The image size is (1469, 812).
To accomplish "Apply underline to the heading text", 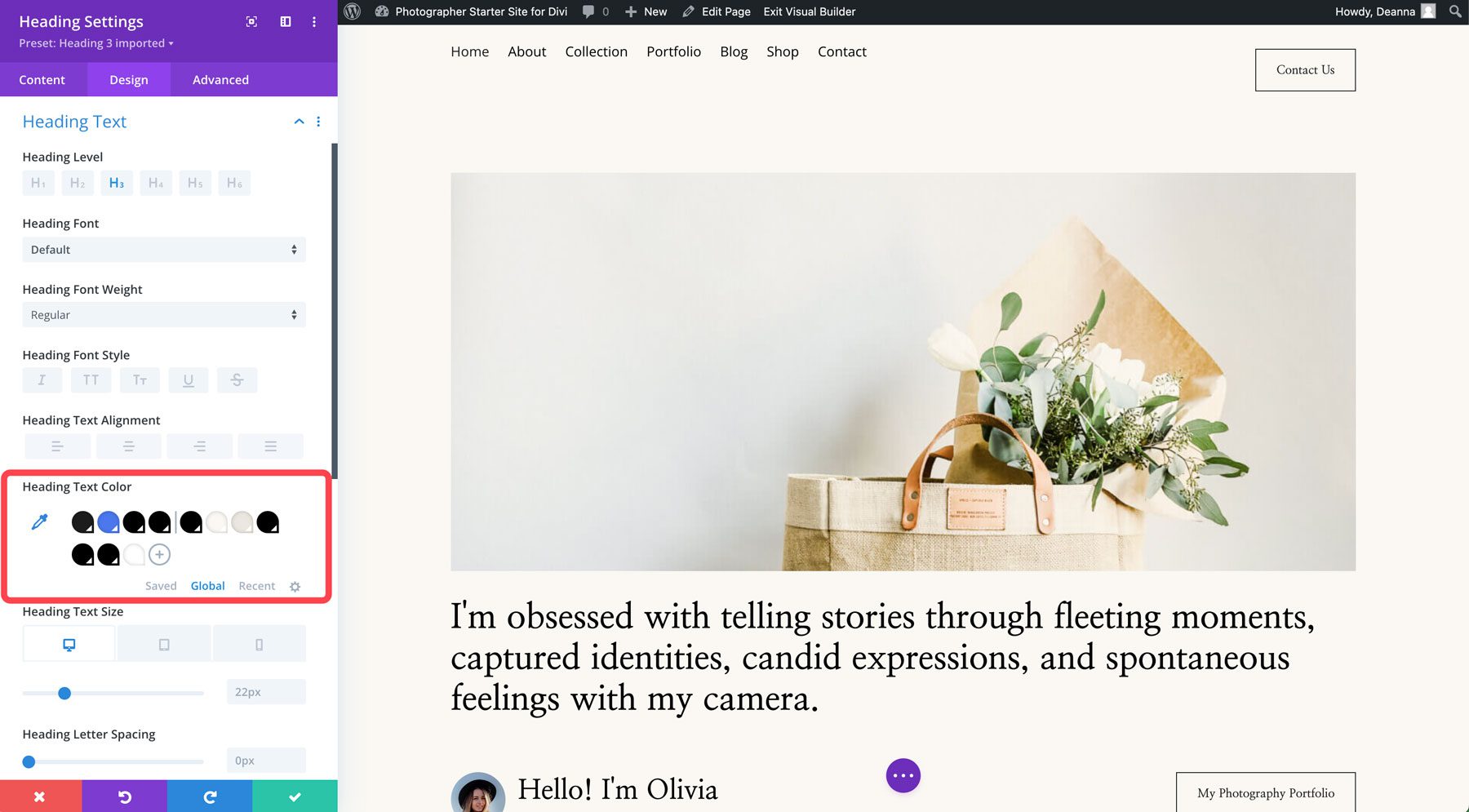I will pos(189,379).
